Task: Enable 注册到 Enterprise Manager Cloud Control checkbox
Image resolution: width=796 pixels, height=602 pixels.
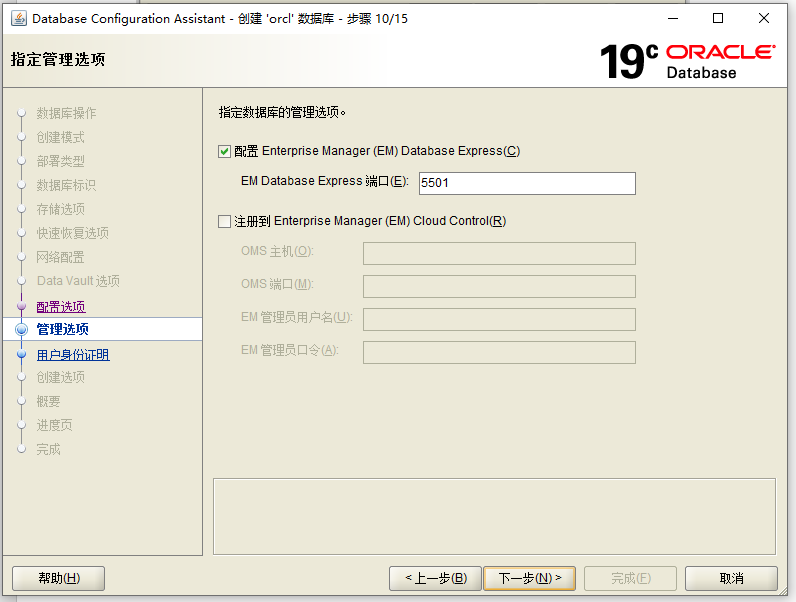Action: click(x=224, y=221)
